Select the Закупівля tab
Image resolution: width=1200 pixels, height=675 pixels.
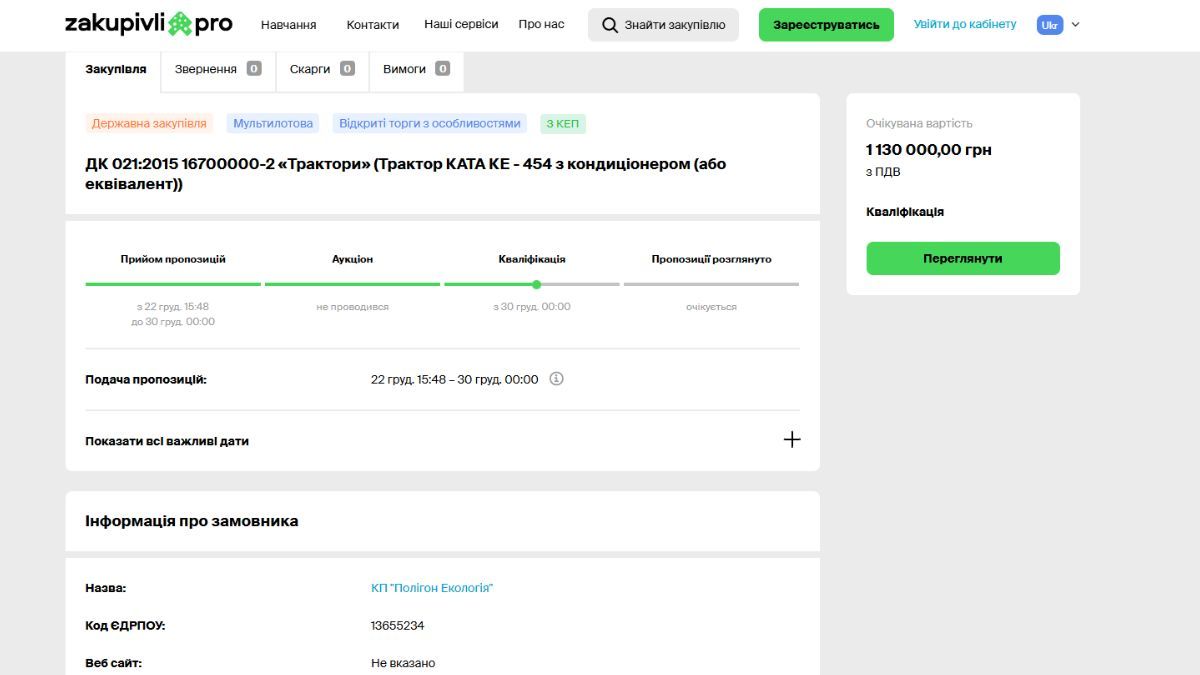(116, 69)
